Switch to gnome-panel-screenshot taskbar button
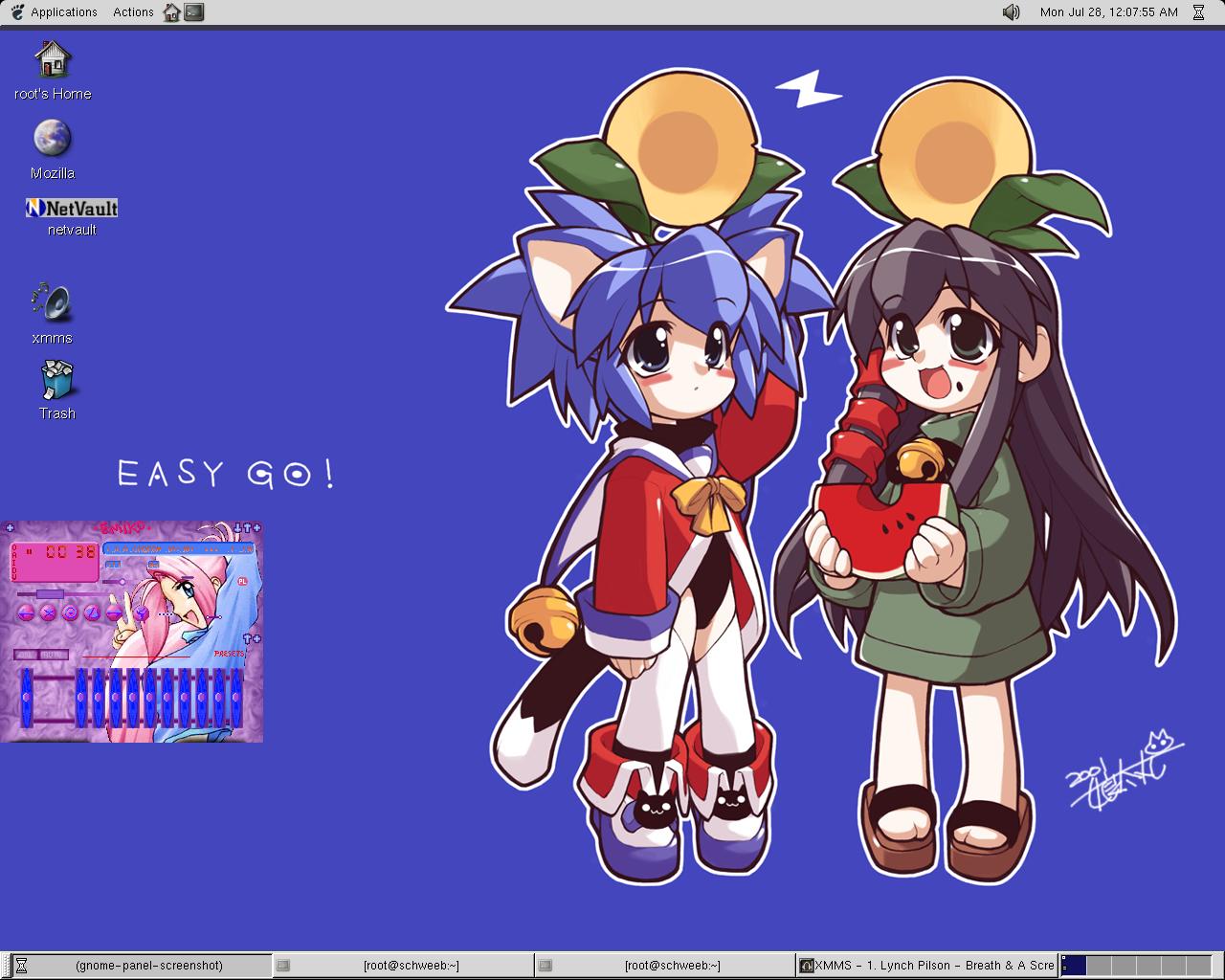Viewport: 1225px width, 980px height. coord(143,966)
